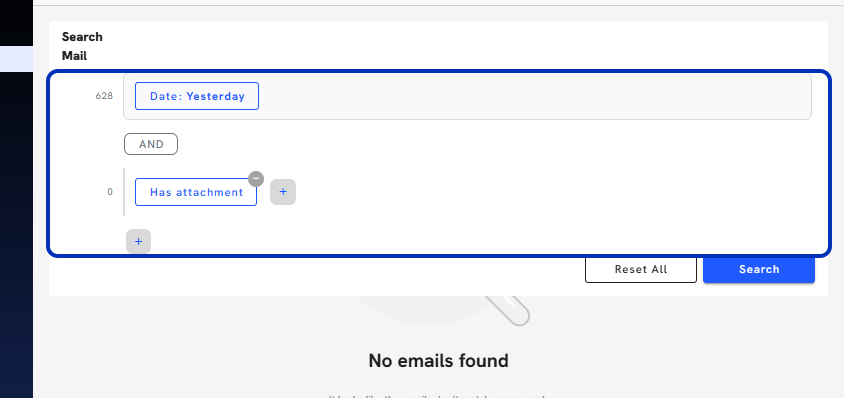Click the vertical bar beside Has attachment row
The width and height of the screenshot is (844, 398).
[x=124, y=192]
